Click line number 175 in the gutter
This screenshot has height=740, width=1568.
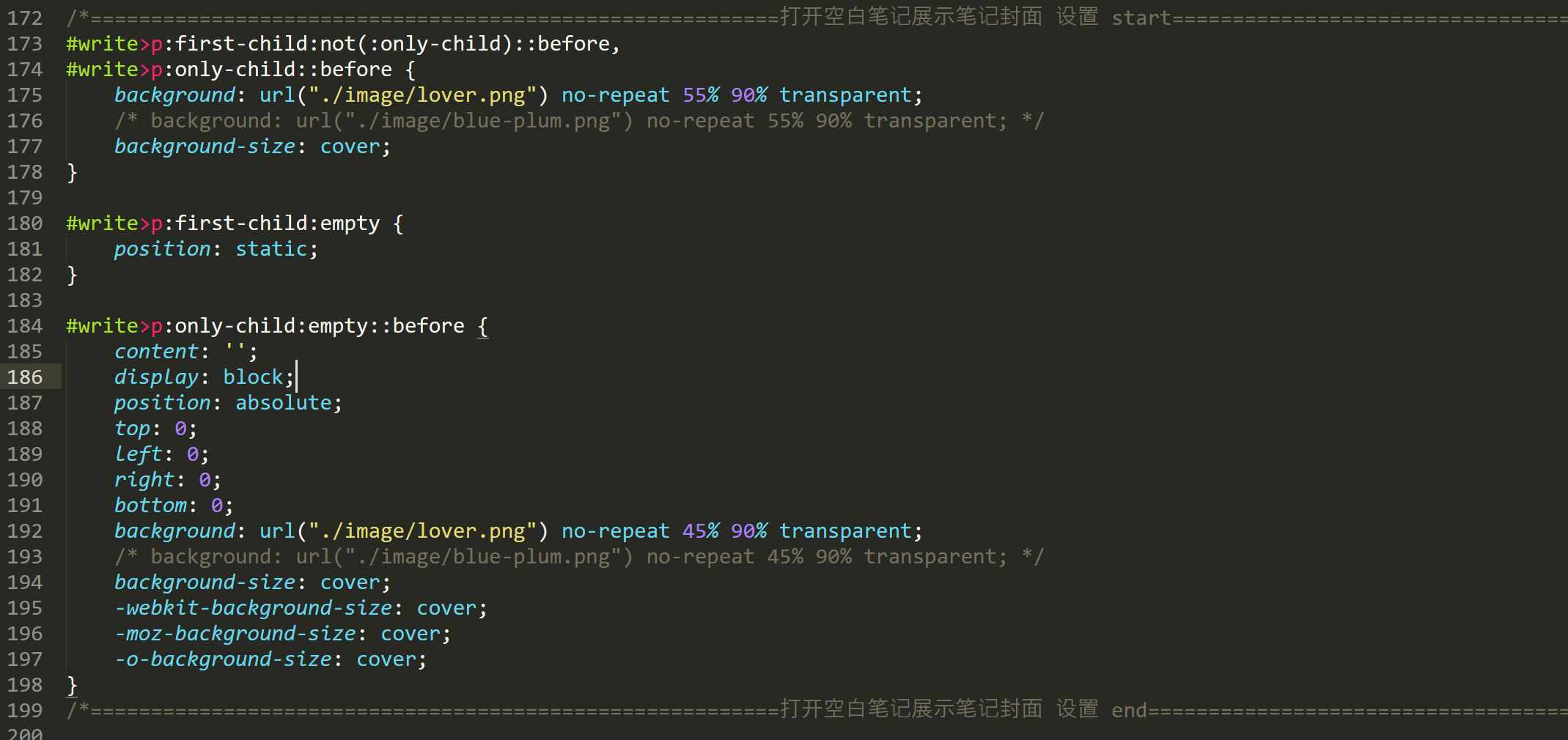(25, 95)
